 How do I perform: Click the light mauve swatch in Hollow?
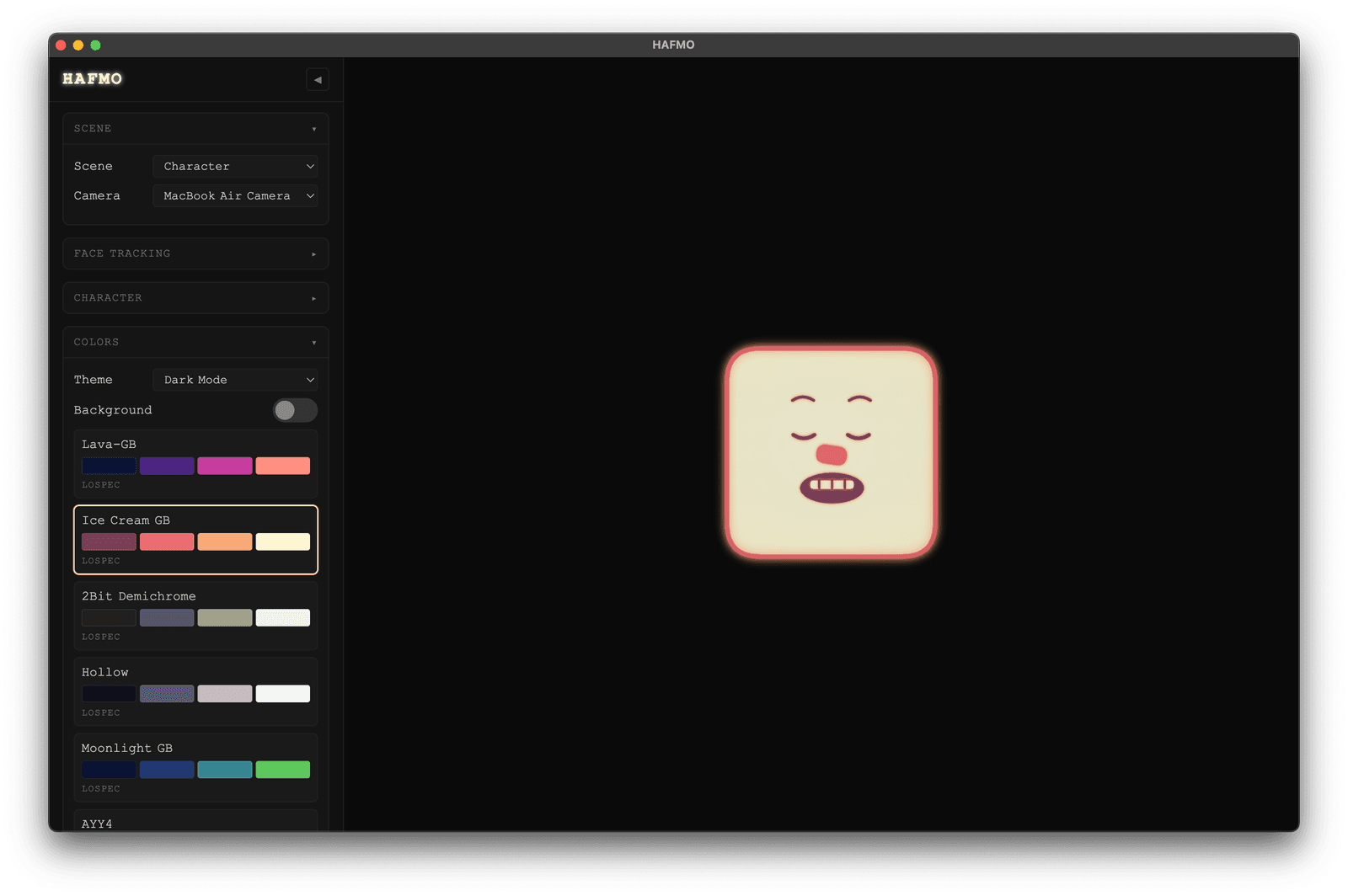point(225,694)
